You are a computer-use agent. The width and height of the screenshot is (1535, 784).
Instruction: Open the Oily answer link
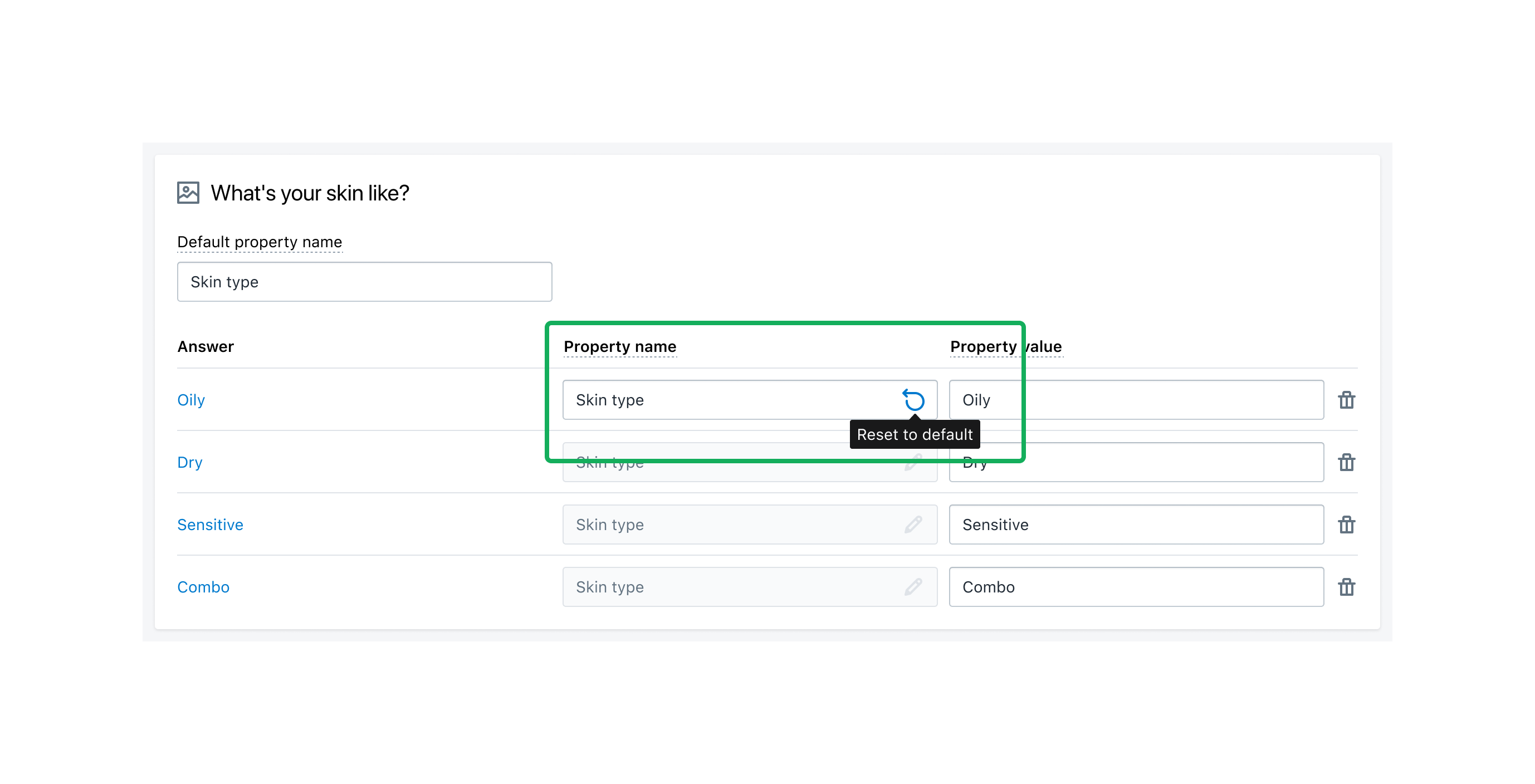coord(190,400)
